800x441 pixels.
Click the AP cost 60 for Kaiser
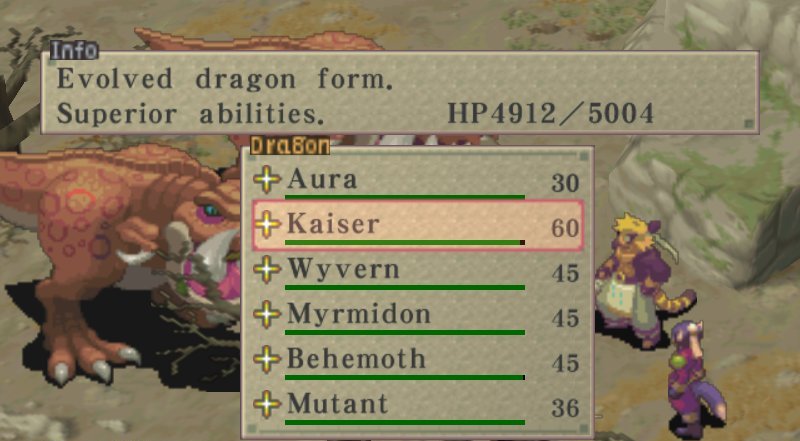coord(565,228)
